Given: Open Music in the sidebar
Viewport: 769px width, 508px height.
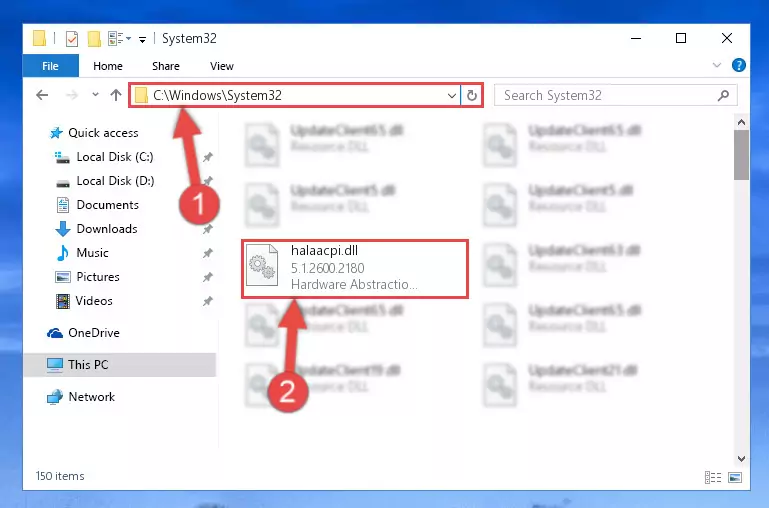Looking at the screenshot, I should click(92, 253).
